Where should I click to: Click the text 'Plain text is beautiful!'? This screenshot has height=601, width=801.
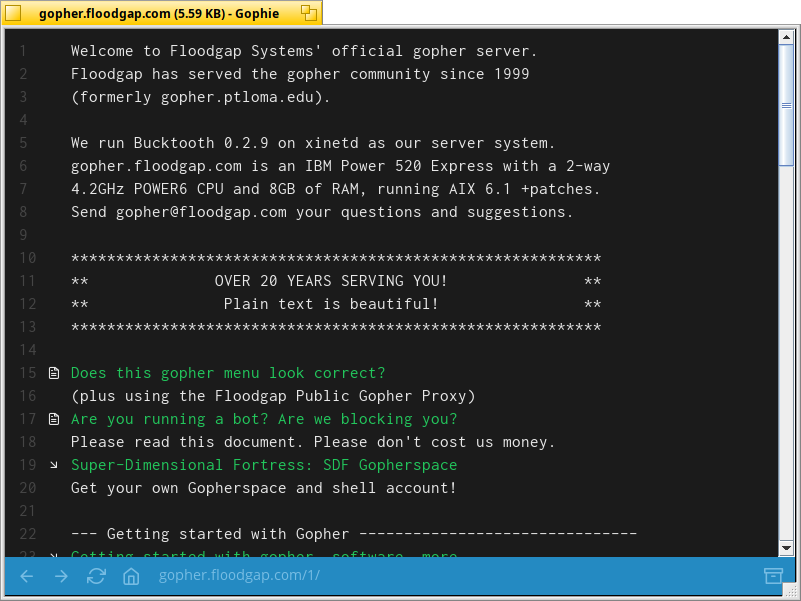pyautogui.click(x=331, y=304)
